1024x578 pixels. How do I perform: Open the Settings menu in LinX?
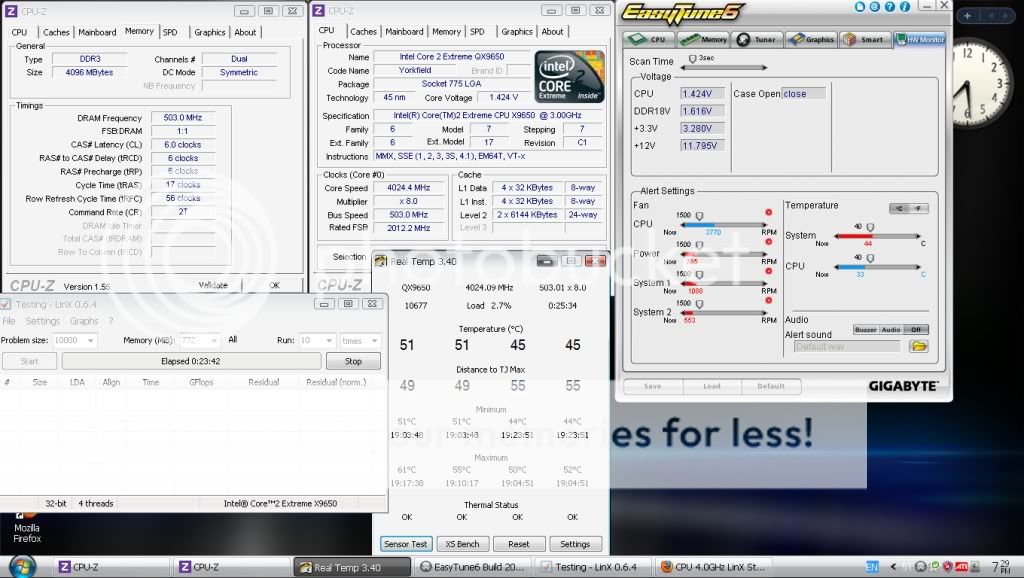click(x=43, y=321)
